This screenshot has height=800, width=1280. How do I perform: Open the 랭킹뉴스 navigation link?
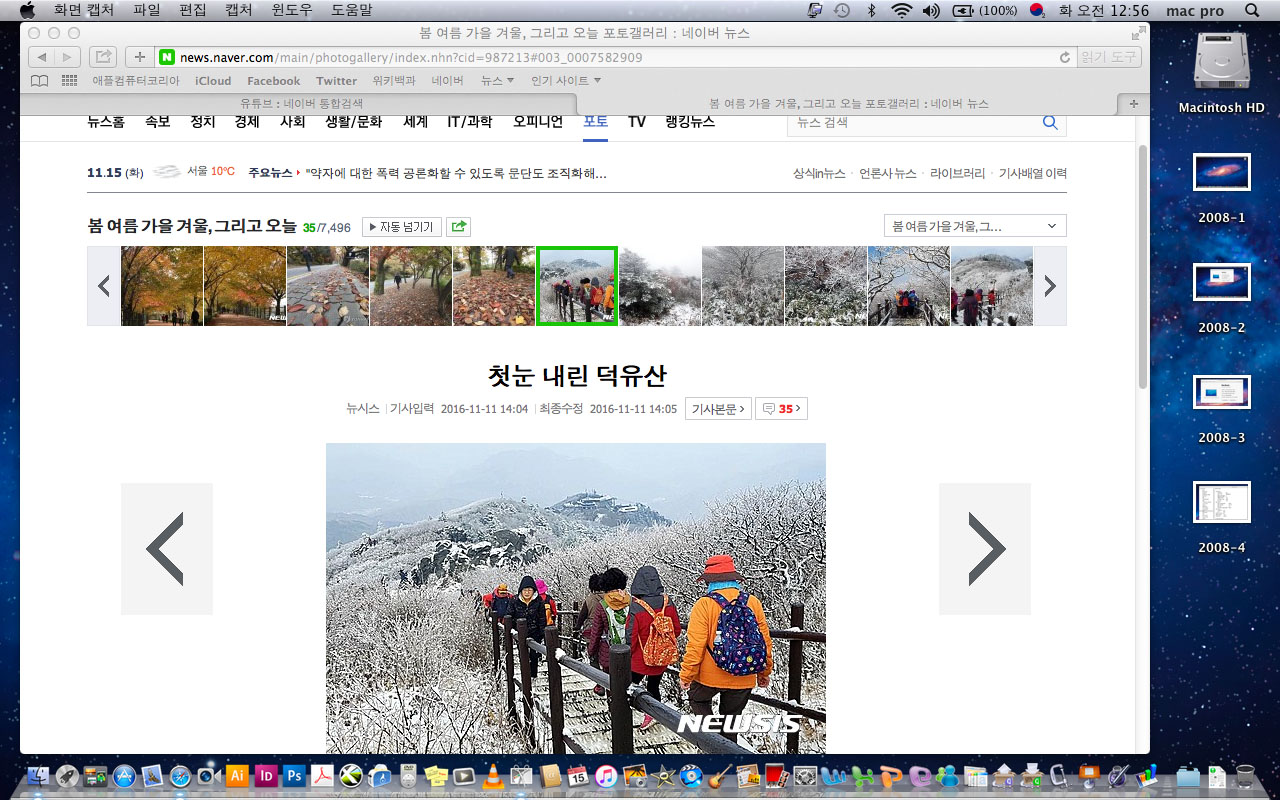click(x=690, y=122)
